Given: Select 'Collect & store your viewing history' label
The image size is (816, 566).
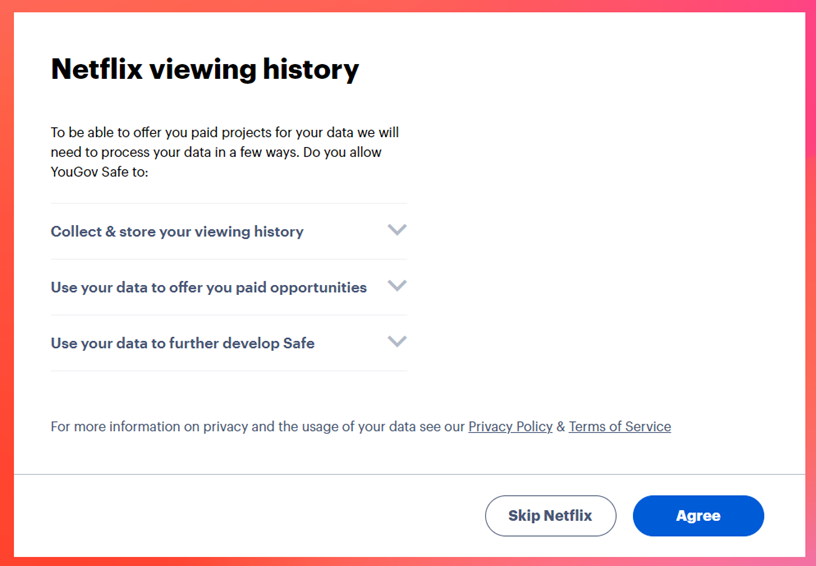Looking at the screenshot, I should pyautogui.click(x=177, y=231).
